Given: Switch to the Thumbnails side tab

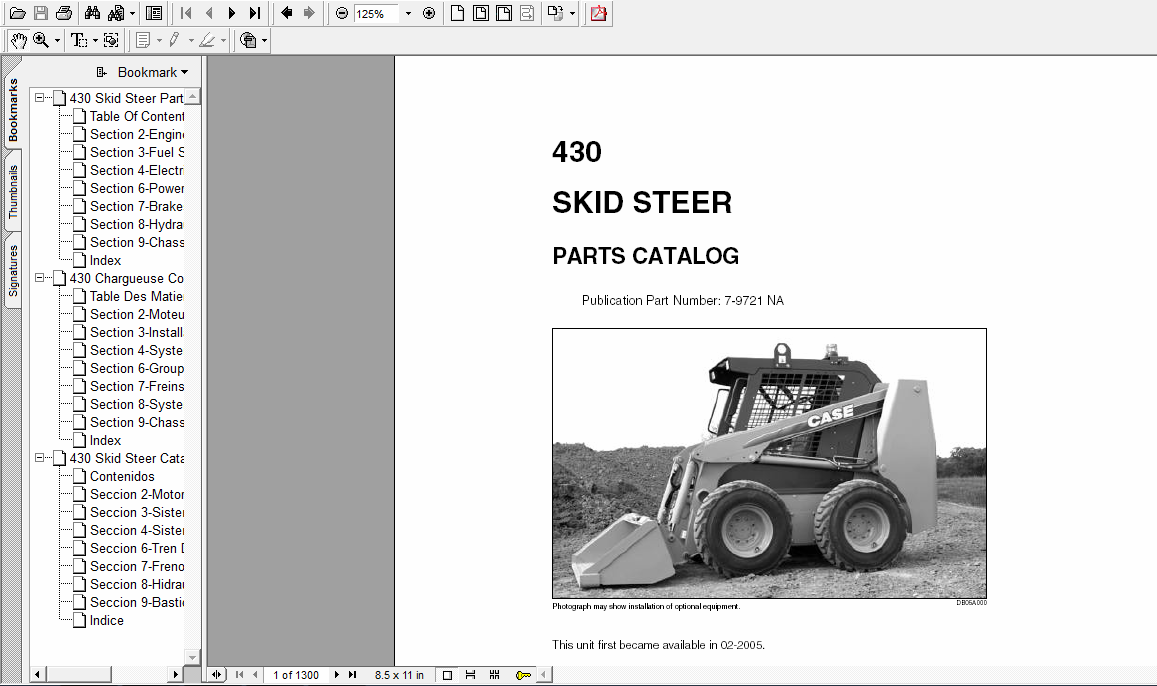Looking at the screenshot, I should (13, 191).
